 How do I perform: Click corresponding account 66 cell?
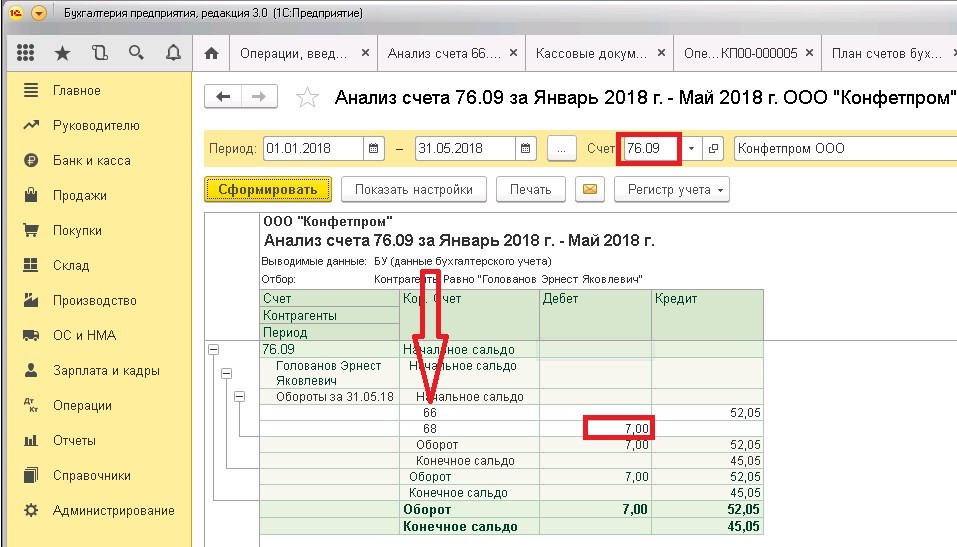coord(469,413)
